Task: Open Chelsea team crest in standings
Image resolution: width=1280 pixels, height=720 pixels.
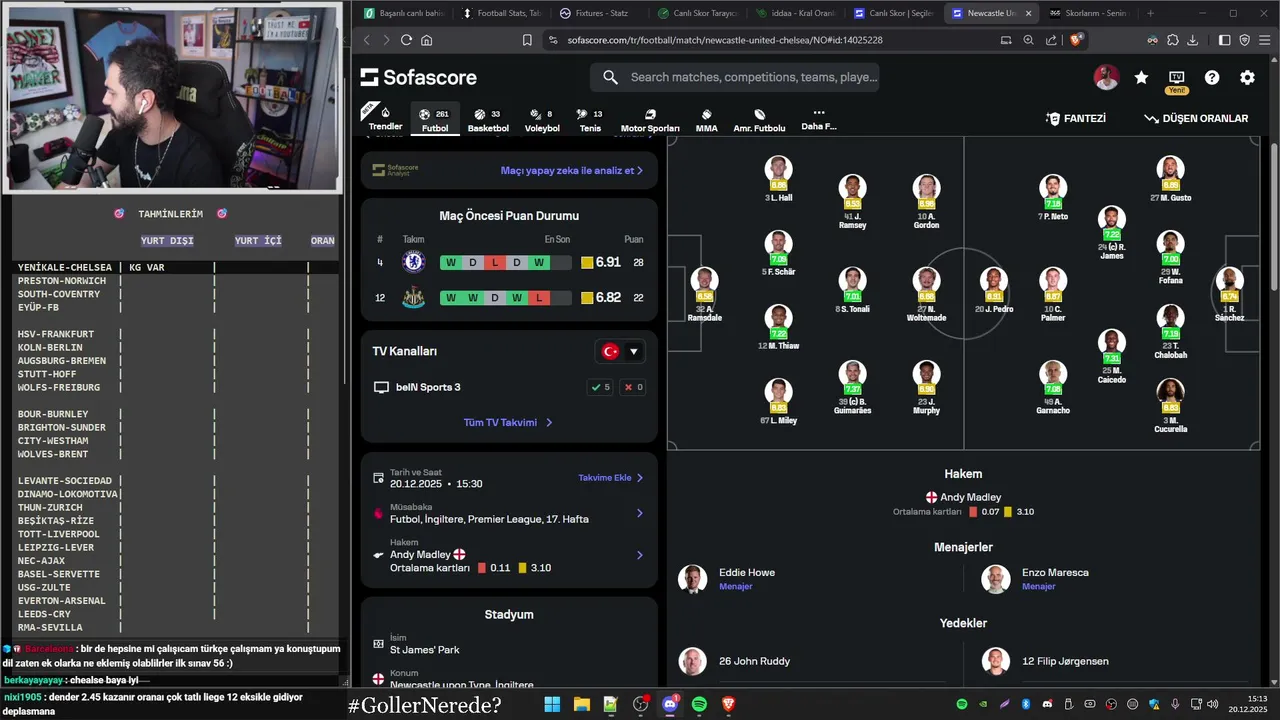Action: [413, 262]
